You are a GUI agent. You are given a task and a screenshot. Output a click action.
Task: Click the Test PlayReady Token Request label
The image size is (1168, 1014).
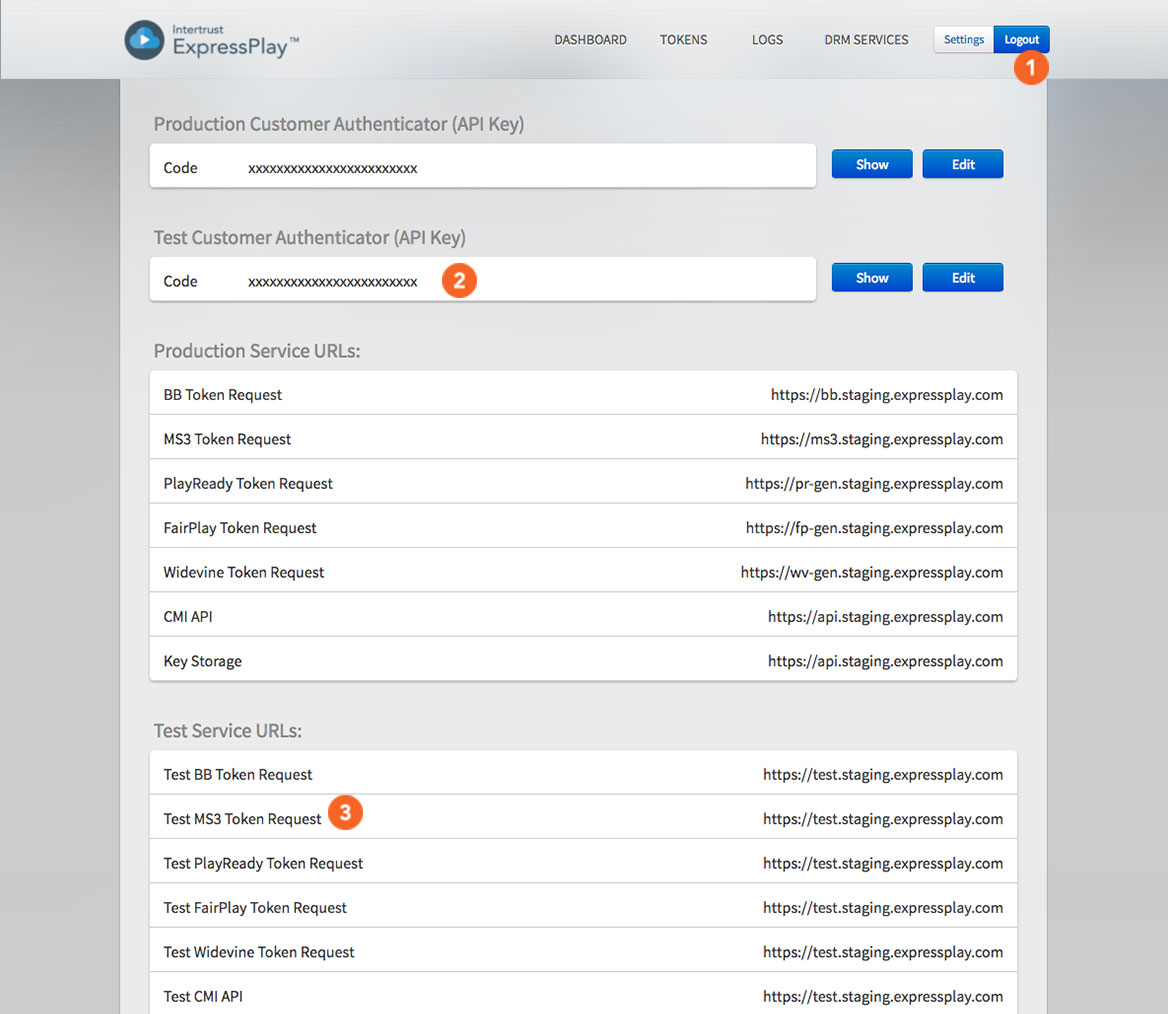coord(263,864)
